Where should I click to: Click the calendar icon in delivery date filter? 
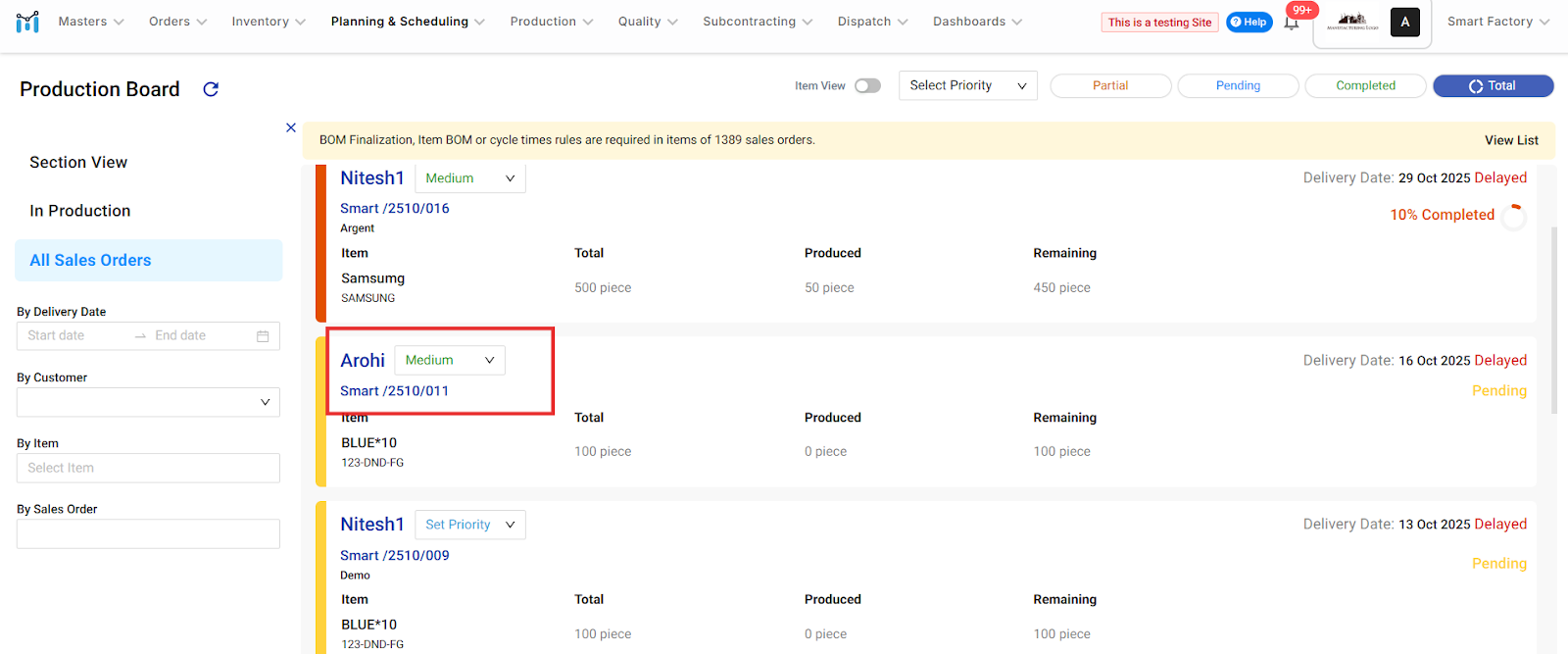tap(263, 336)
